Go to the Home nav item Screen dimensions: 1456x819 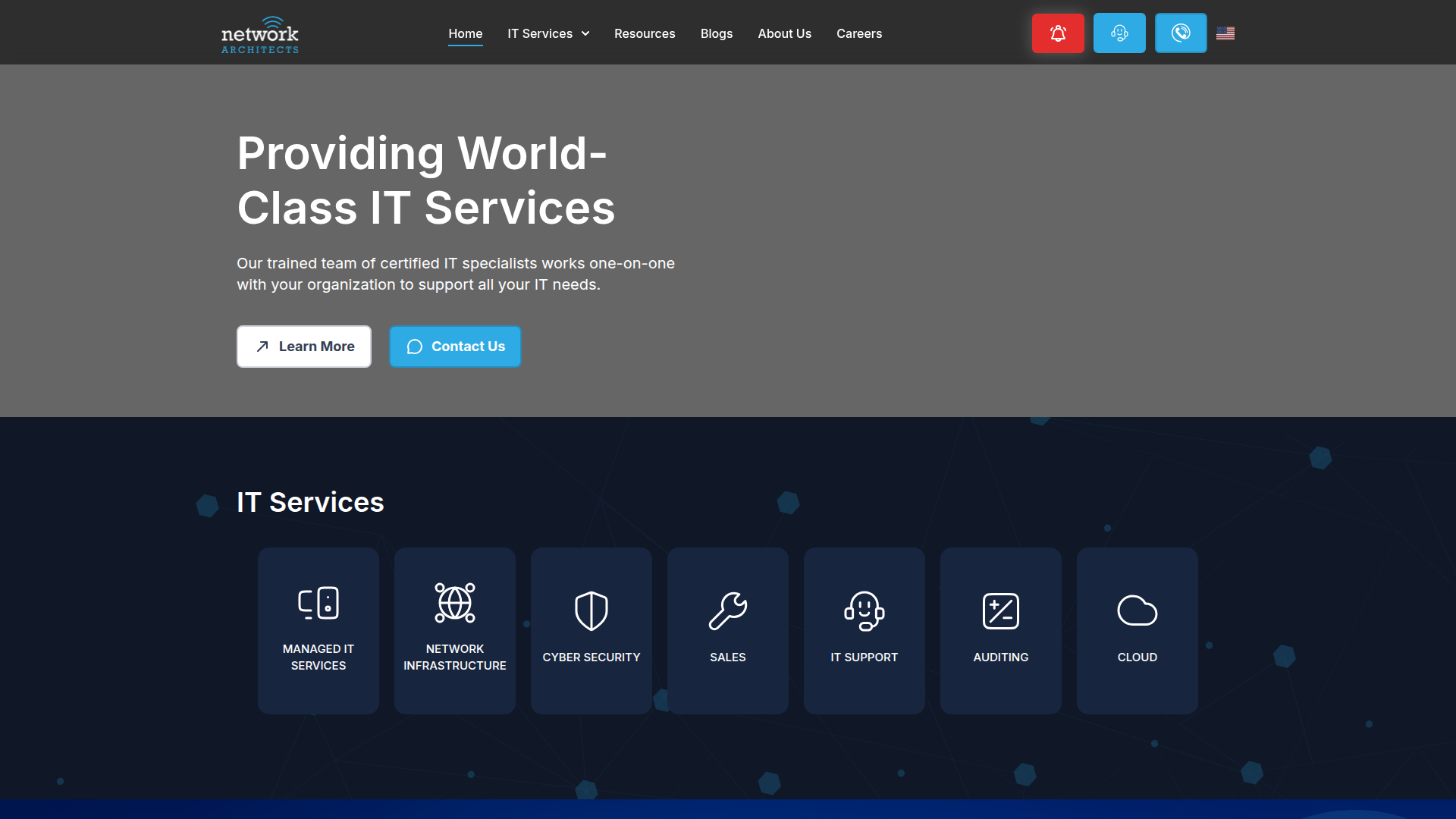pyautogui.click(x=466, y=33)
